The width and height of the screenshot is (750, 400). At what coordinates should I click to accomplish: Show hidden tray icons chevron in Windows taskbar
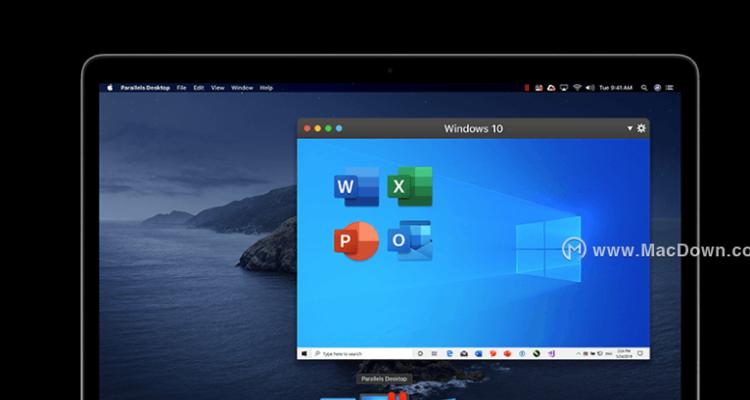click(578, 354)
